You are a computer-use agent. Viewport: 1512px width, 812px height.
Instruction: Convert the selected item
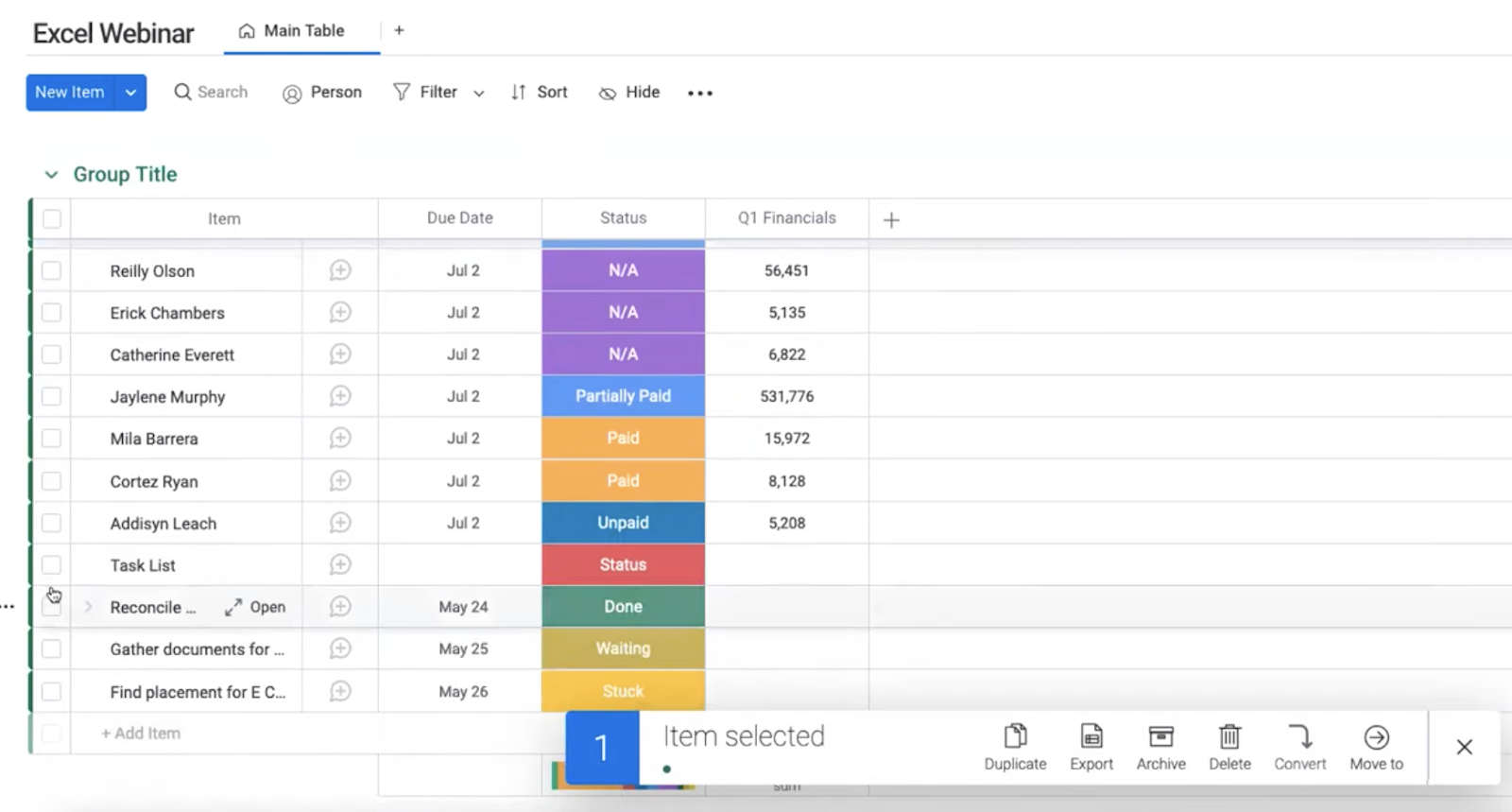pos(1300,747)
